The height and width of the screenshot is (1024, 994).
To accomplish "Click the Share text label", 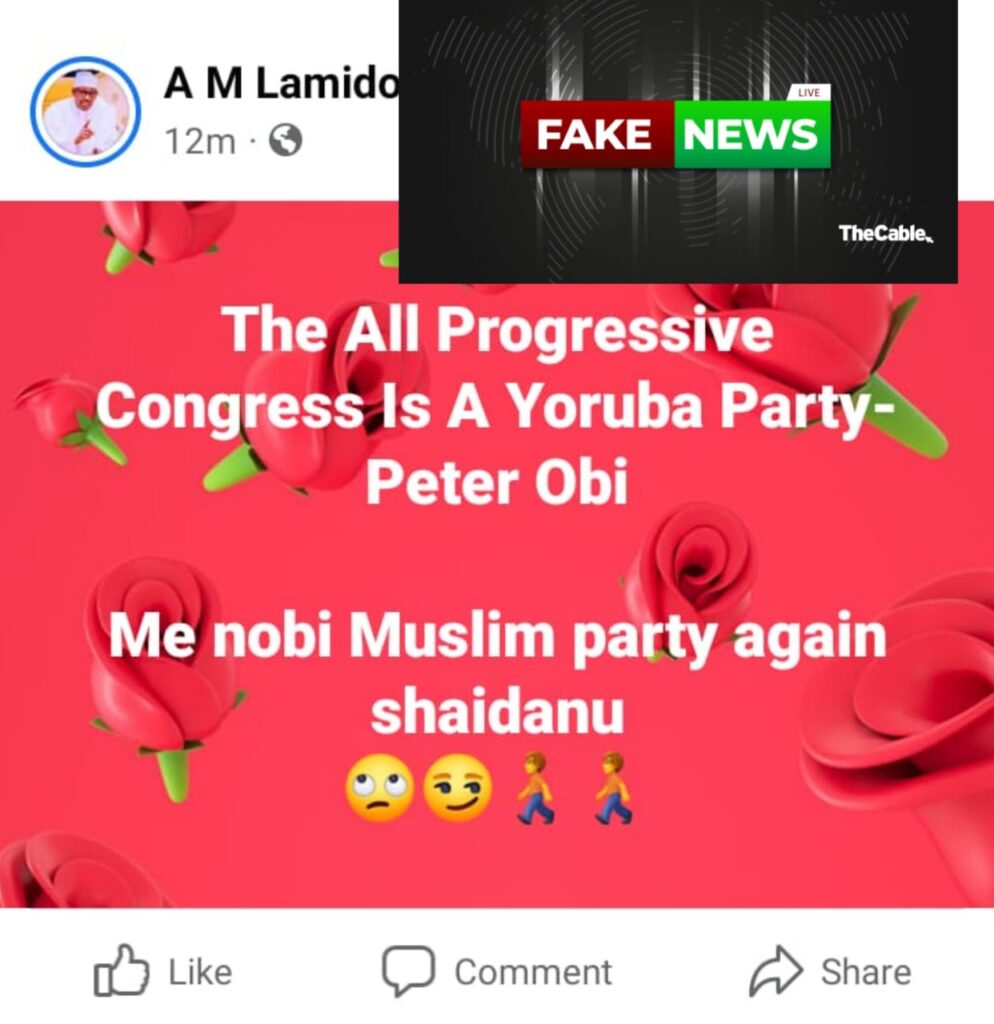I will click(866, 972).
